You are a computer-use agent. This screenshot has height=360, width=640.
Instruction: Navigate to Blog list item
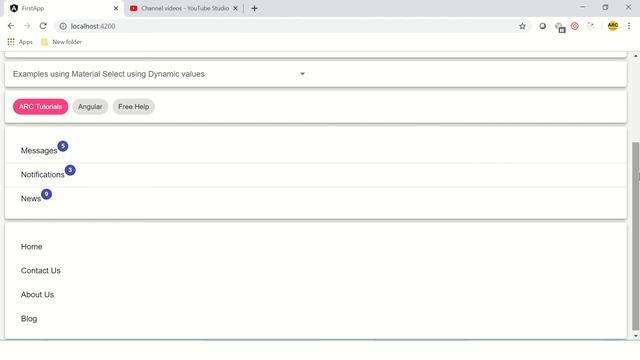[x=316, y=318]
